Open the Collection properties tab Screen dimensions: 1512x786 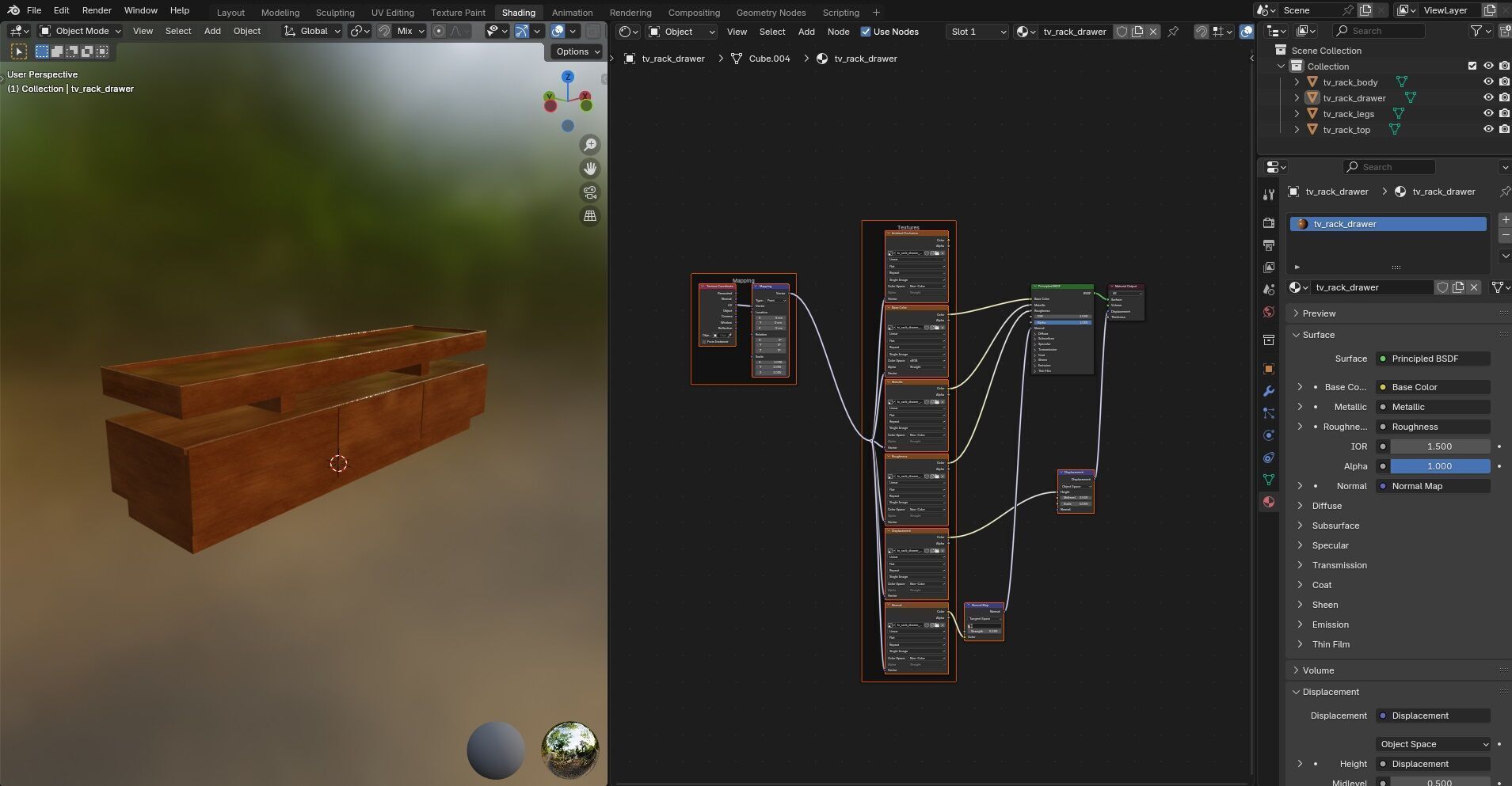tap(1269, 340)
